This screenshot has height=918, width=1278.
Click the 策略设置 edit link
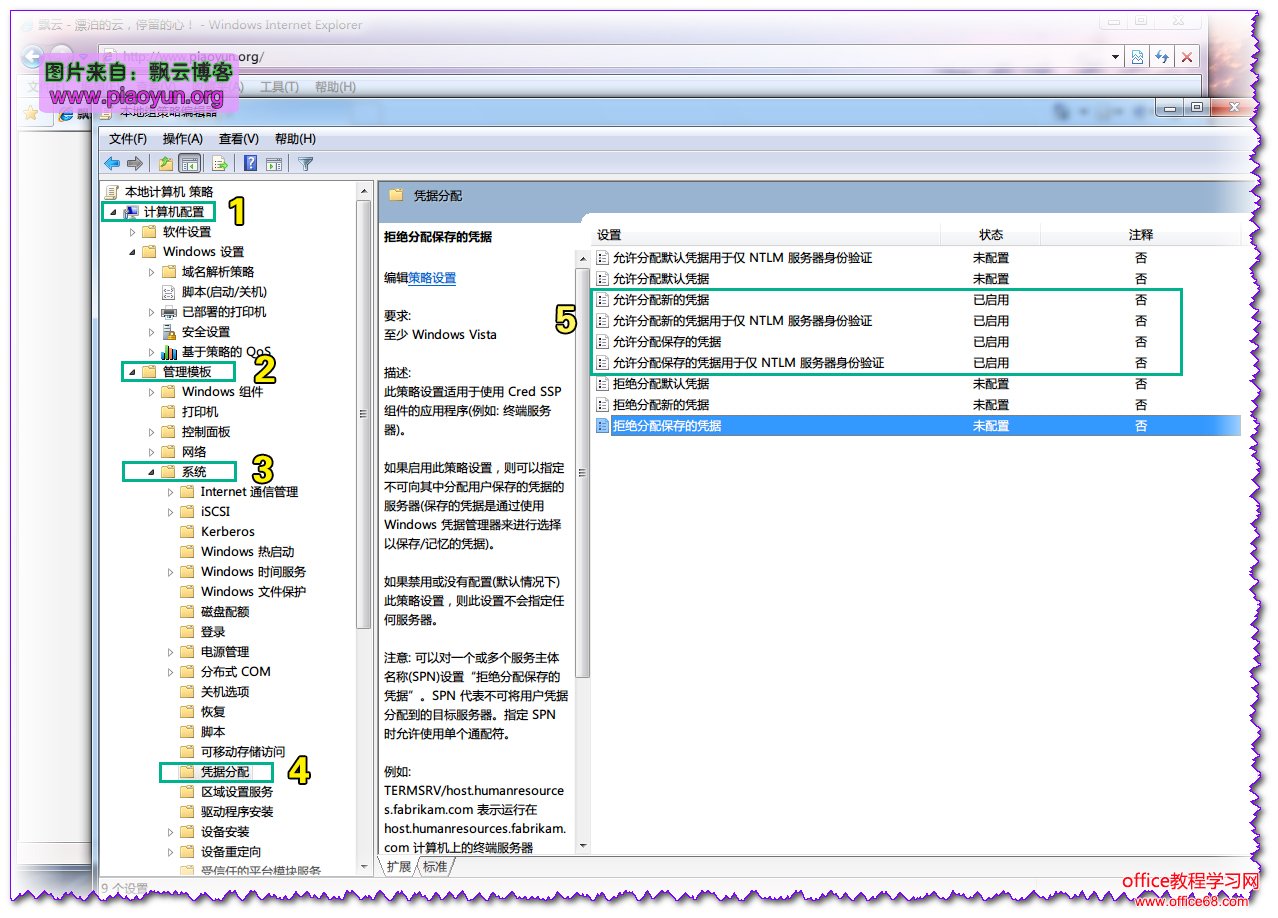click(432, 278)
